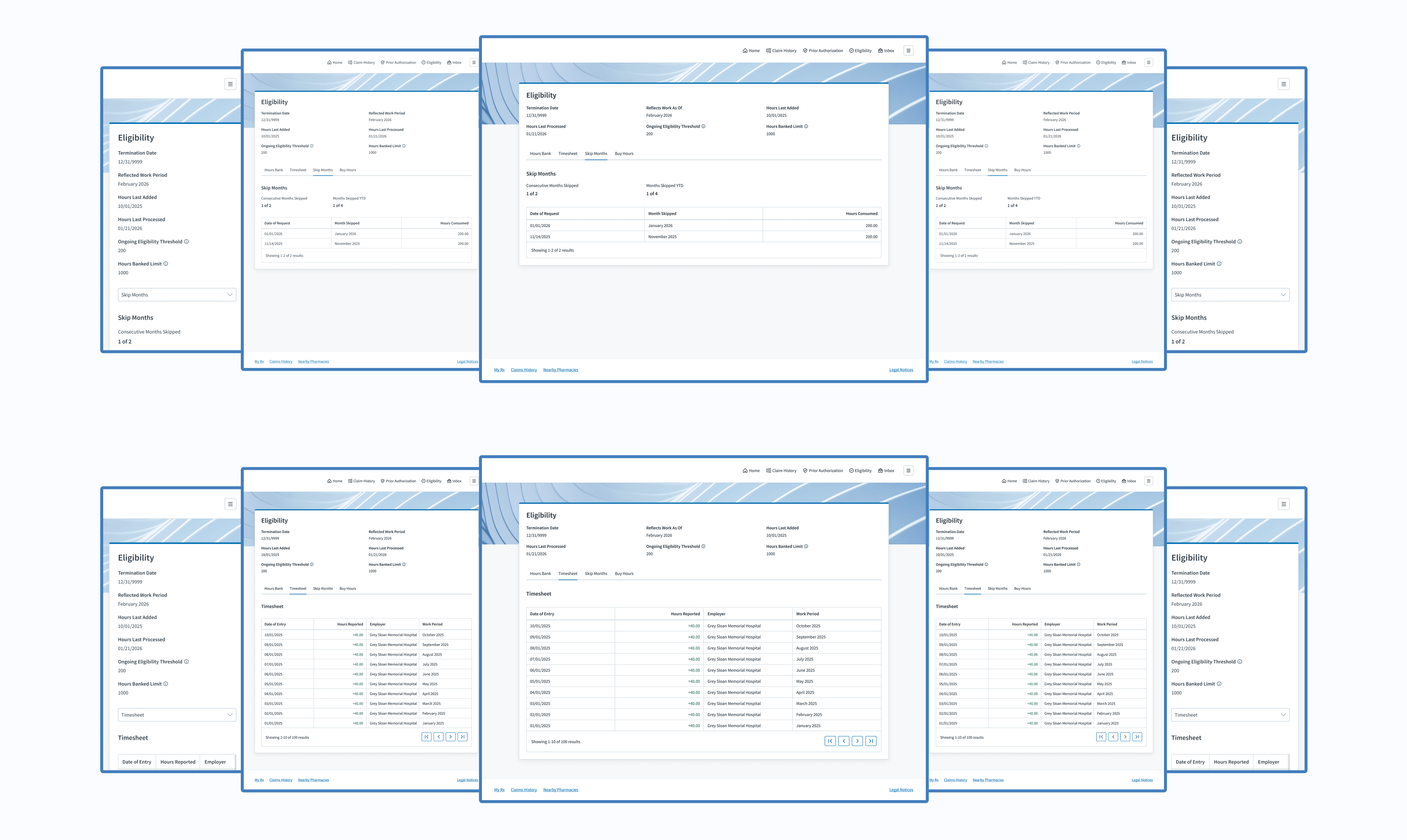Click Hours Banked Limit info icon, large Timesheet screen
Screen dimensions: 1407x840
806,546
